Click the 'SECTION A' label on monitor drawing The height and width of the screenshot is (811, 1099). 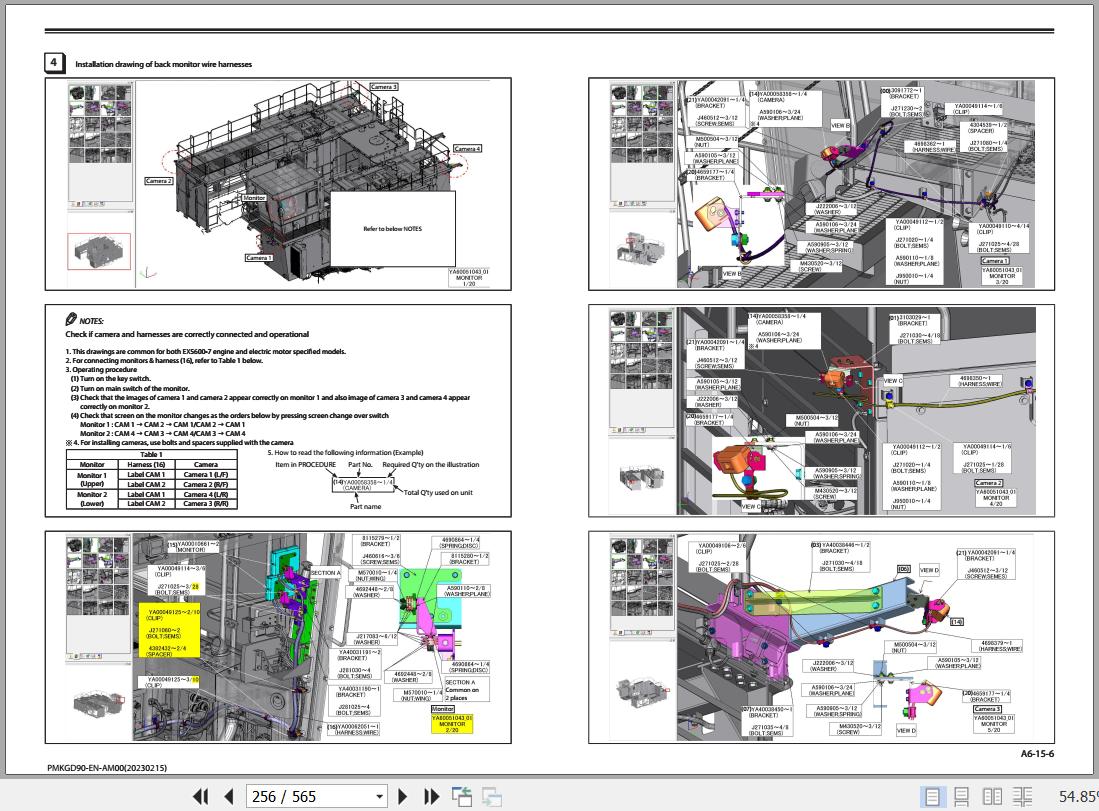pyautogui.click(x=325, y=573)
